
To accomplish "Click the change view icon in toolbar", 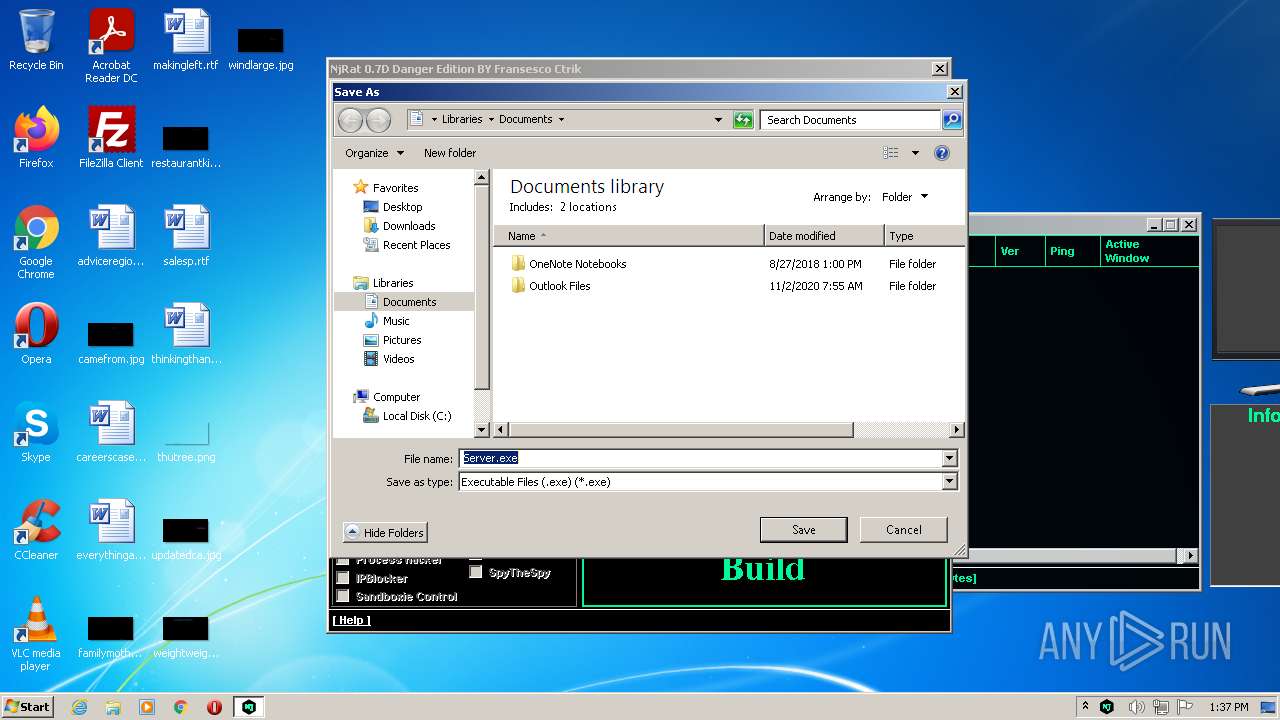I will coord(891,153).
